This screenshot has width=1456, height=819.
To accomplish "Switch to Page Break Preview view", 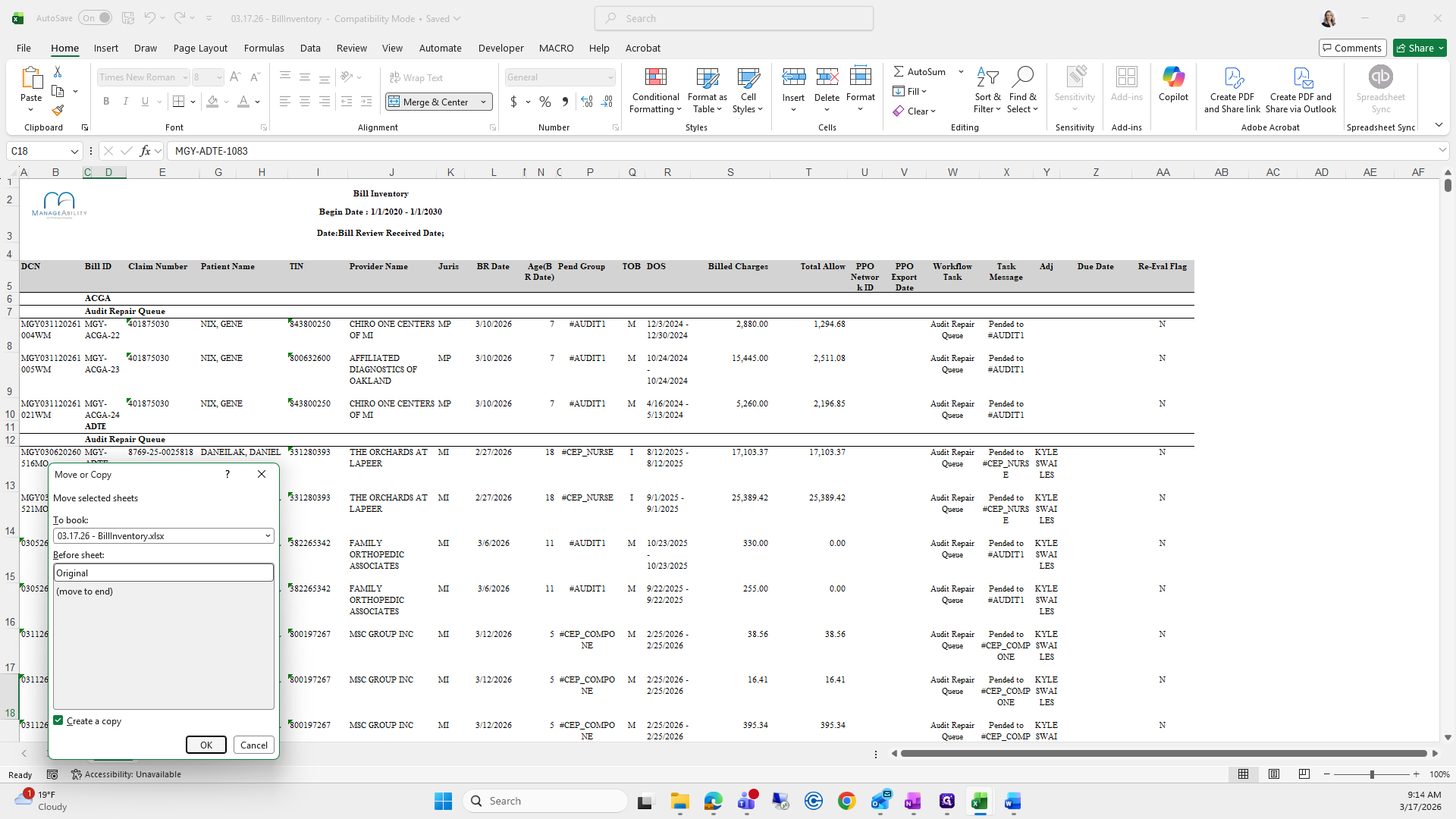I will pos(1304,774).
